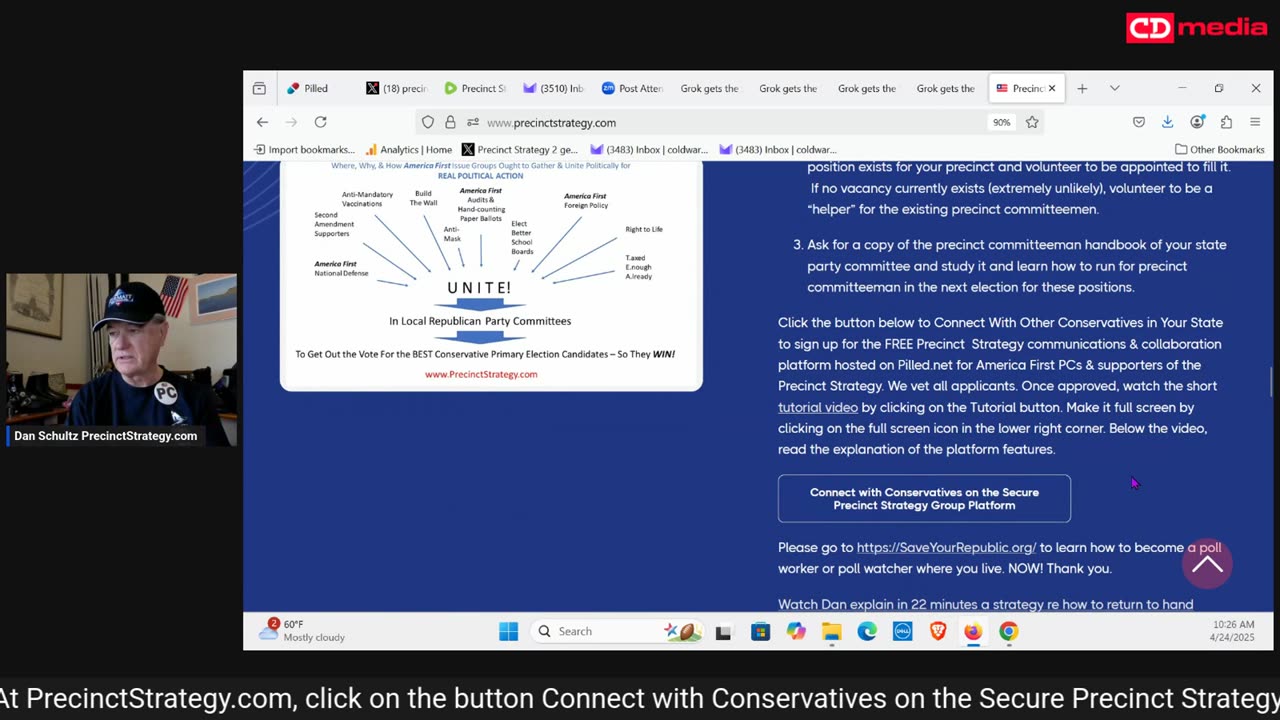Switch to the X (18) precinct tab
The image size is (1280, 720).
(397, 88)
